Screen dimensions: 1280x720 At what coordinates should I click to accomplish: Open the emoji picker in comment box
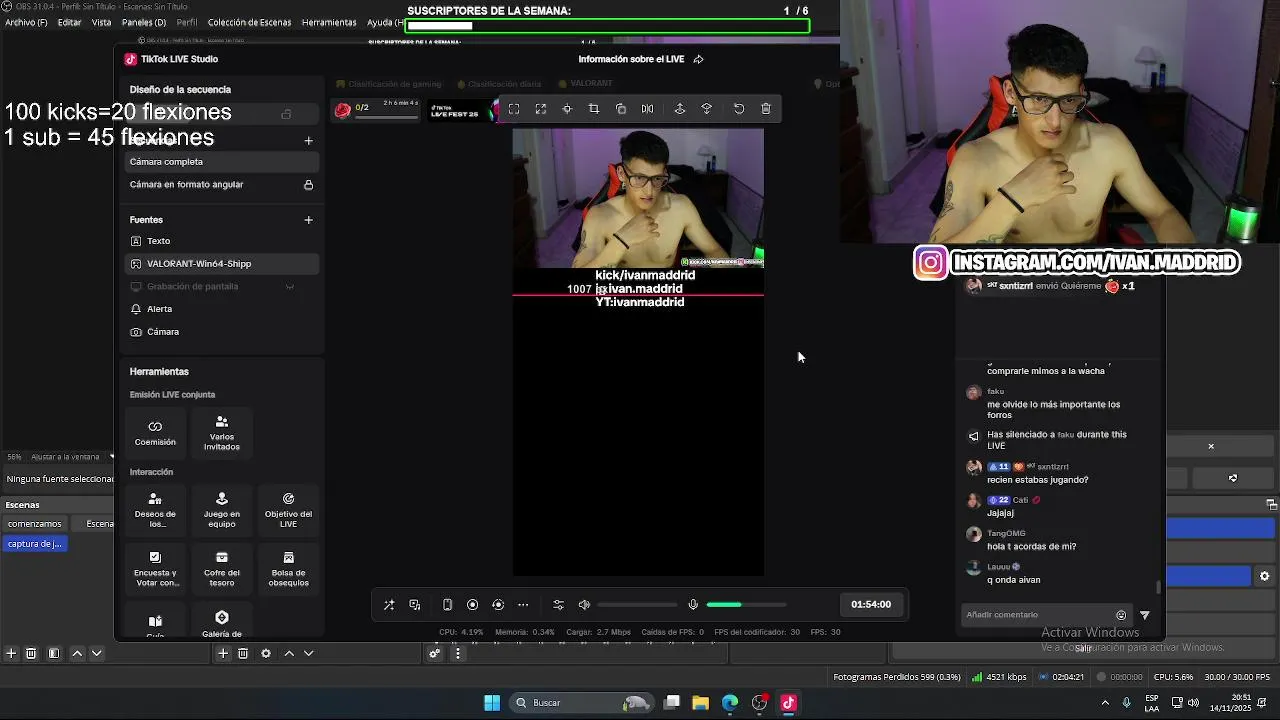pyautogui.click(x=1121, y=615)
